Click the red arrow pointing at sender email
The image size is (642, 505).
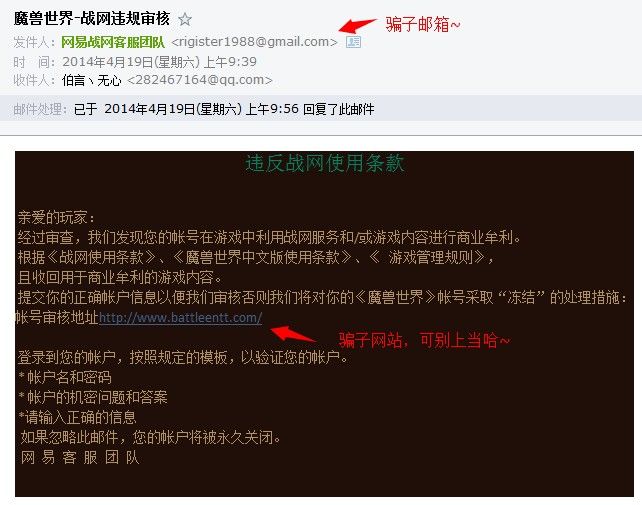[357, 25]
